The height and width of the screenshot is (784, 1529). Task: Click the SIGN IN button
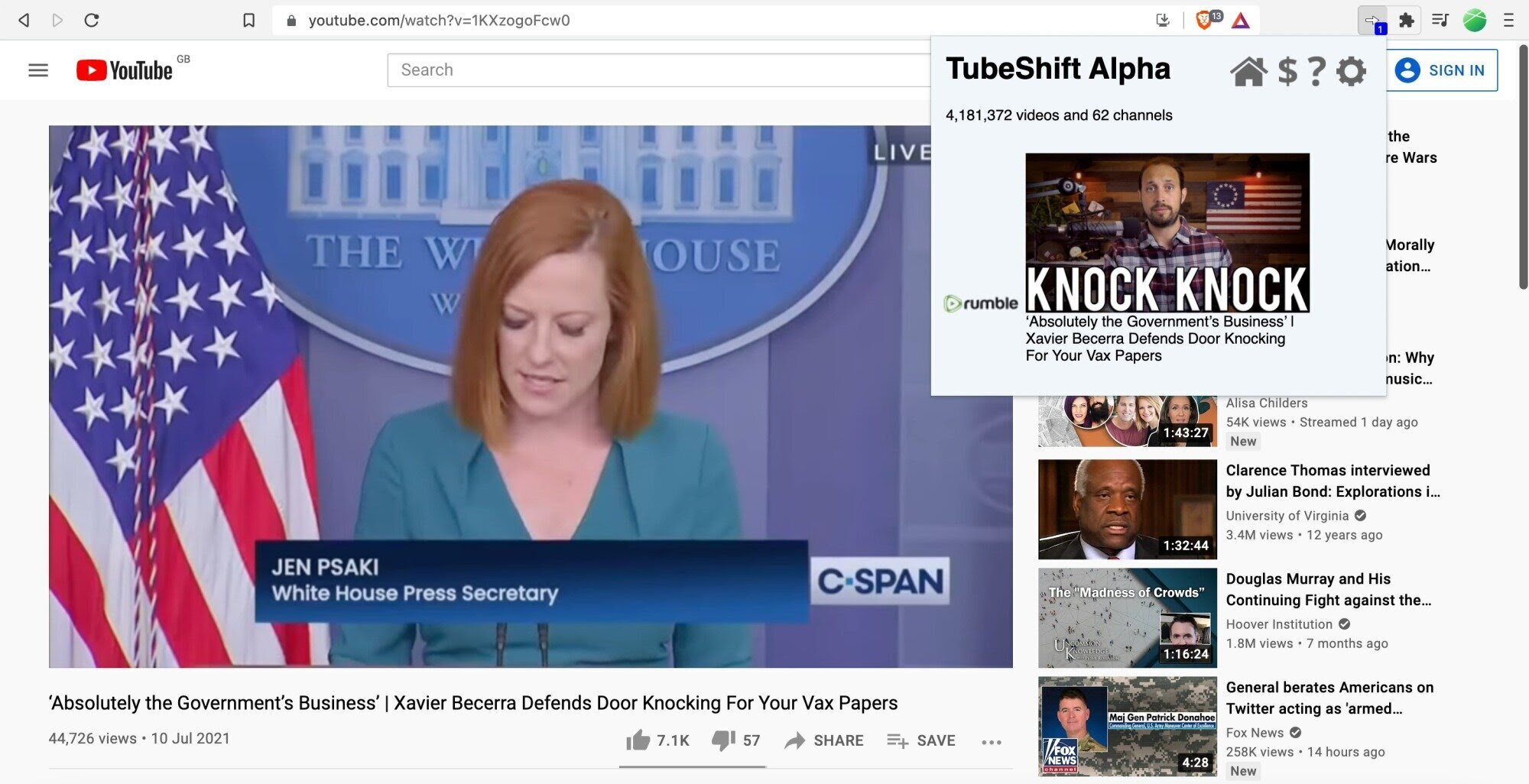tap(1442, 70)
